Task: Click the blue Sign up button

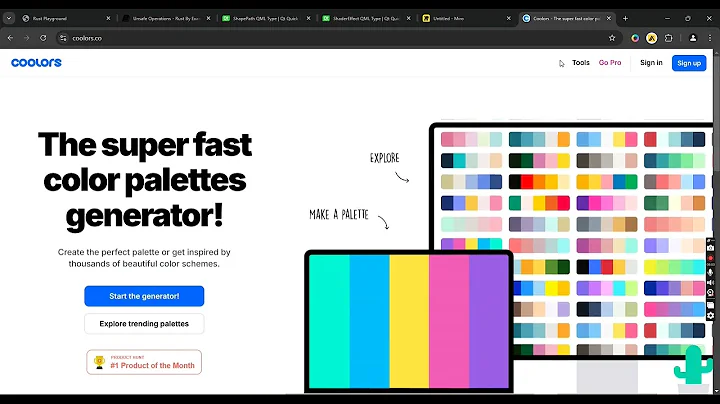Action: tap(689, 63)
